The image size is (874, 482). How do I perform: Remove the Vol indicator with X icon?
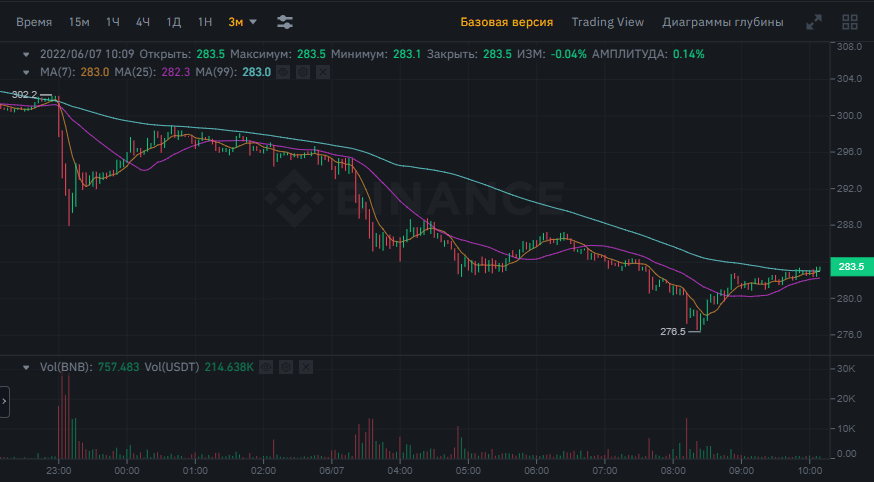[305, 368]
